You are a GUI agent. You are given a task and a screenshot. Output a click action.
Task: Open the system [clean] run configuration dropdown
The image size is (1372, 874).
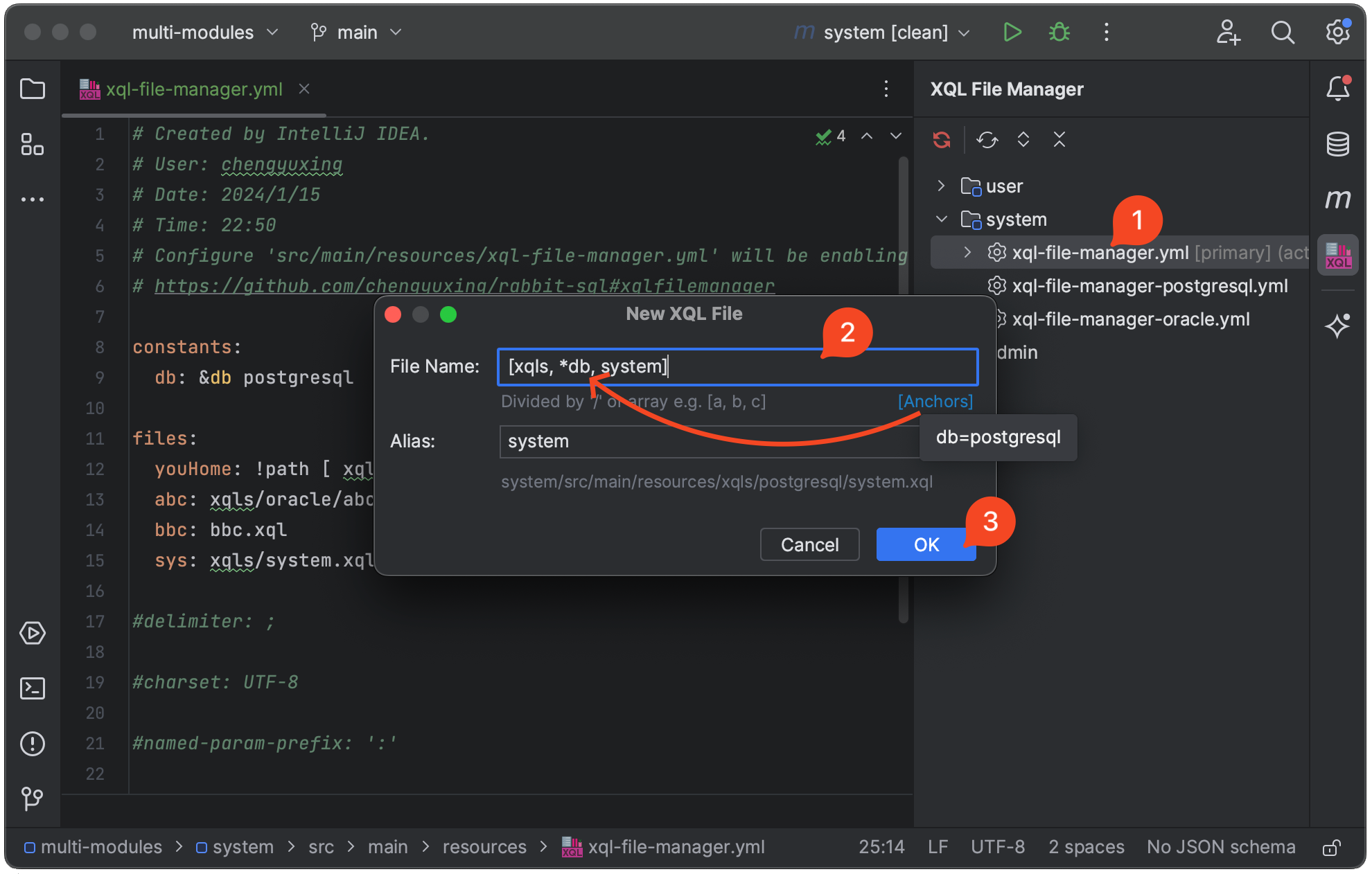coord(883,32)
